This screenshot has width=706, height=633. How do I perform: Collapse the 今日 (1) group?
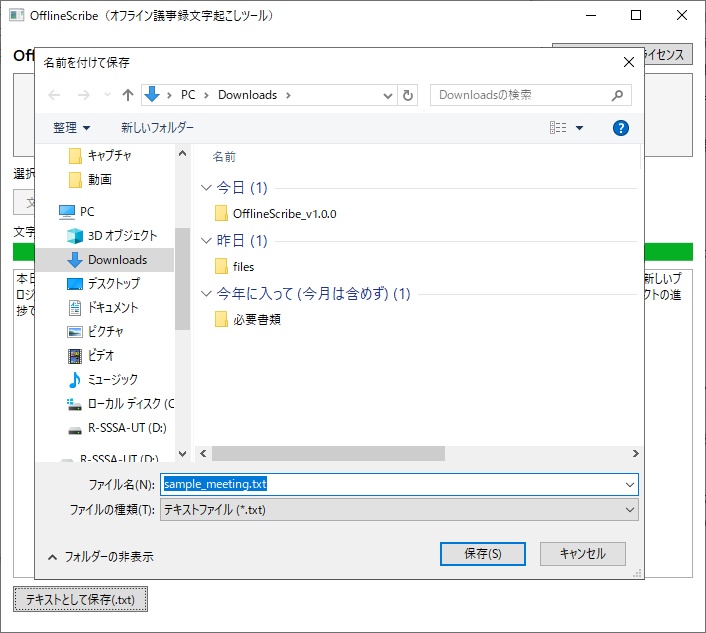tap(206, 187)
